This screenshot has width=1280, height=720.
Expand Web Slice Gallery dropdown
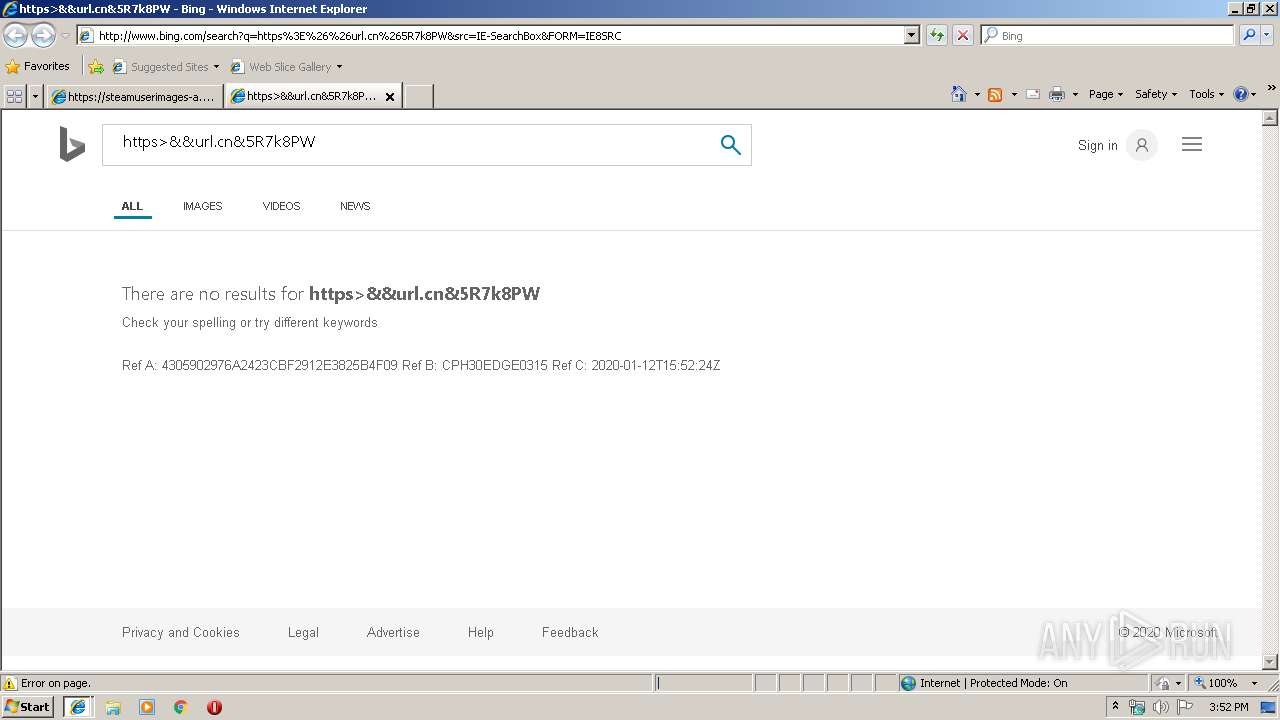pyautogui.click(x=339, y=67)
